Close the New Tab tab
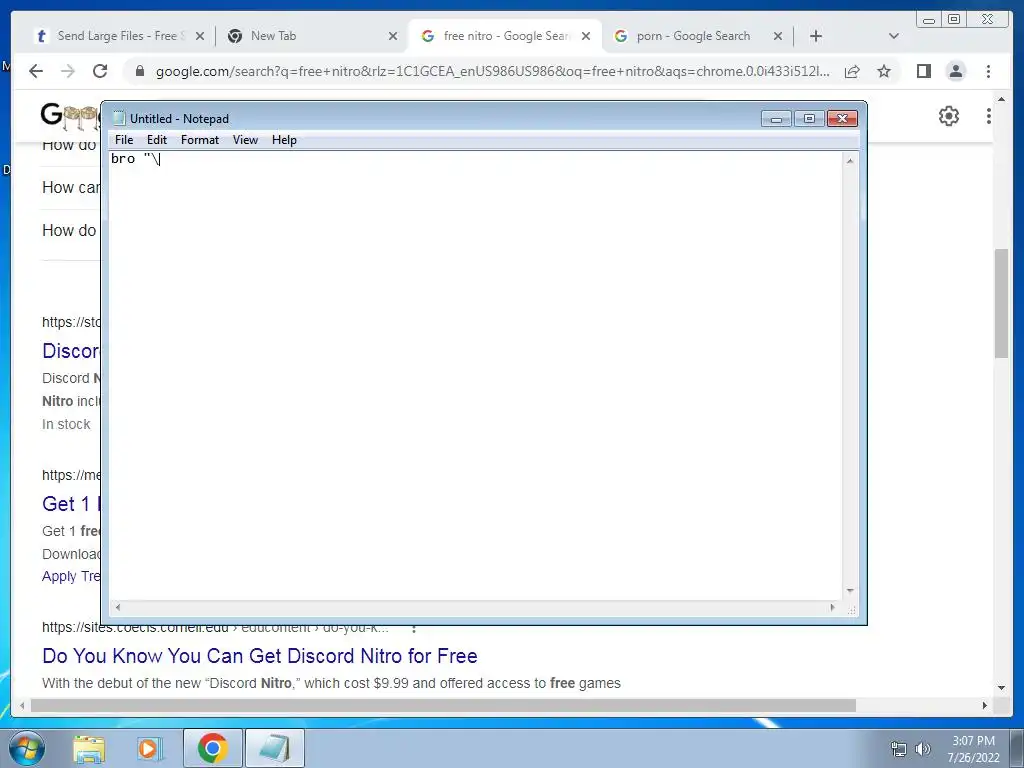Image resolution: width=1024 pixels, height=768 pixels. pyautogui.click(x=392, y=37)
